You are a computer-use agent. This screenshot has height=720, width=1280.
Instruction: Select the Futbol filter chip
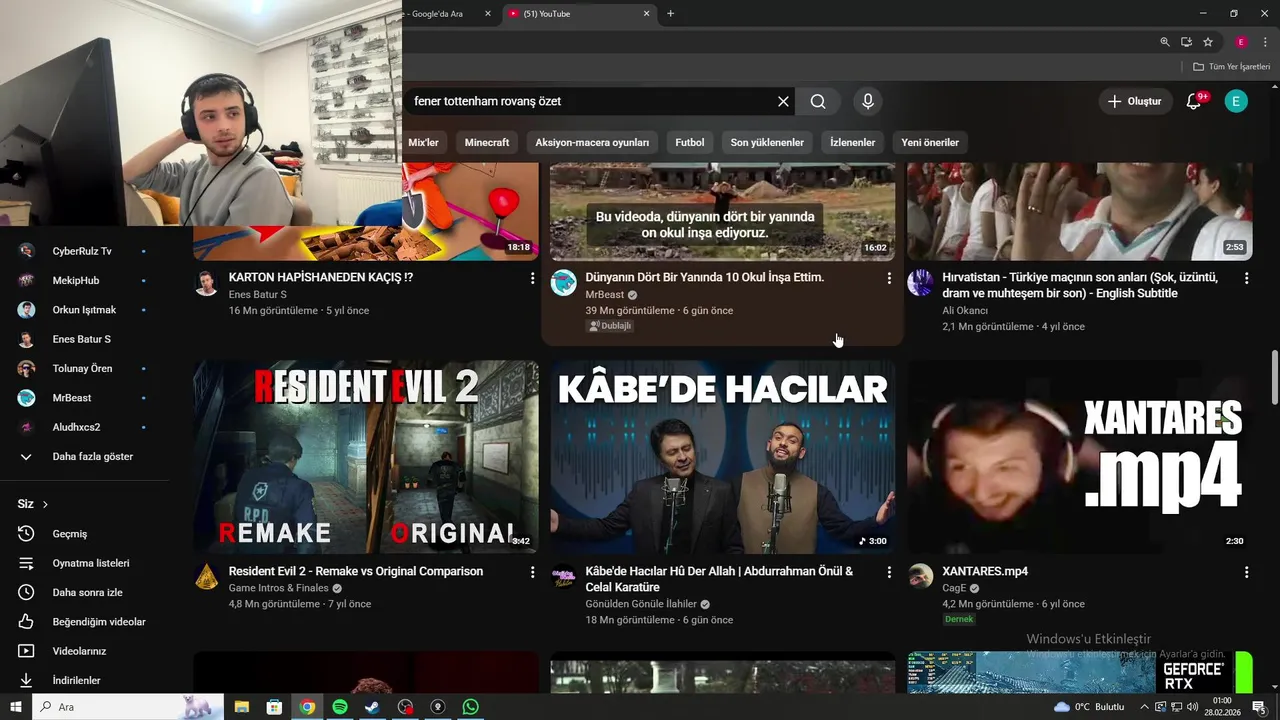(690, 142)
